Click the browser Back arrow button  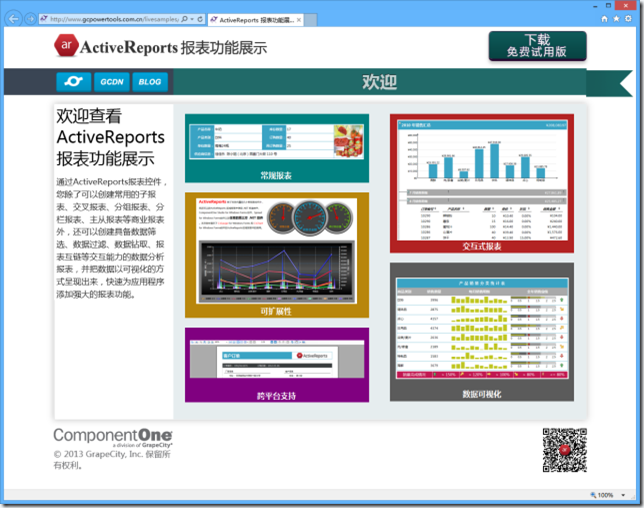click(x=14, y=19)
